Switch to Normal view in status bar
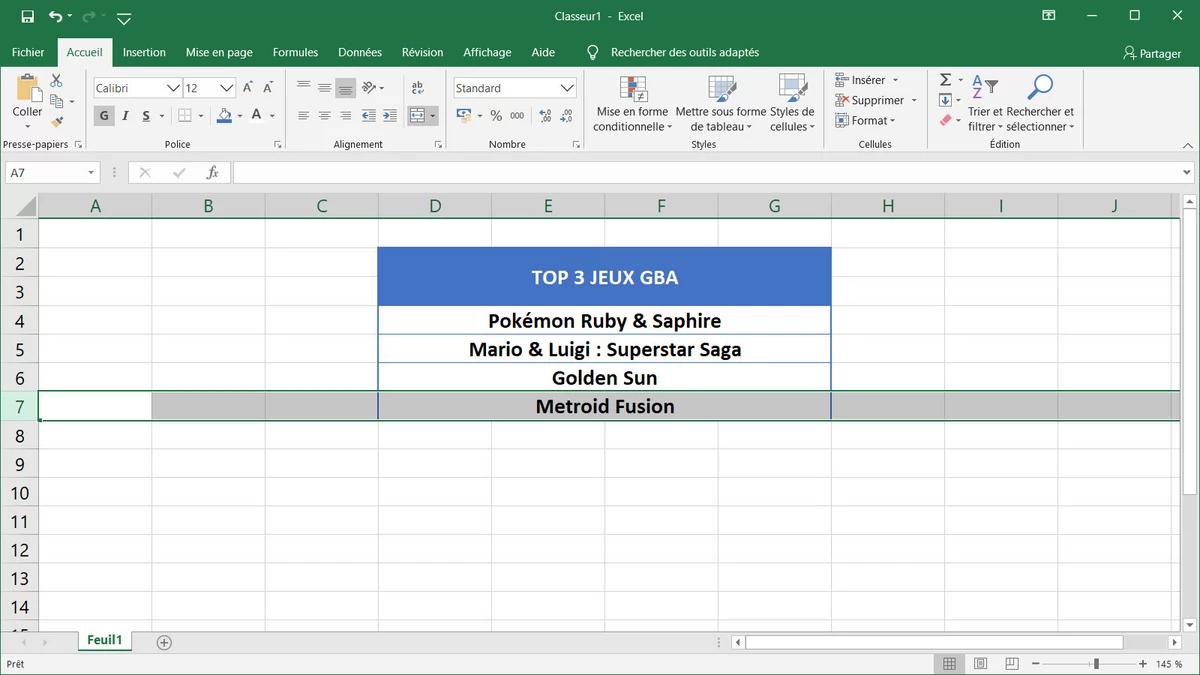Image resolution: width=1200 pixels, height=675 pixels. 949,664
